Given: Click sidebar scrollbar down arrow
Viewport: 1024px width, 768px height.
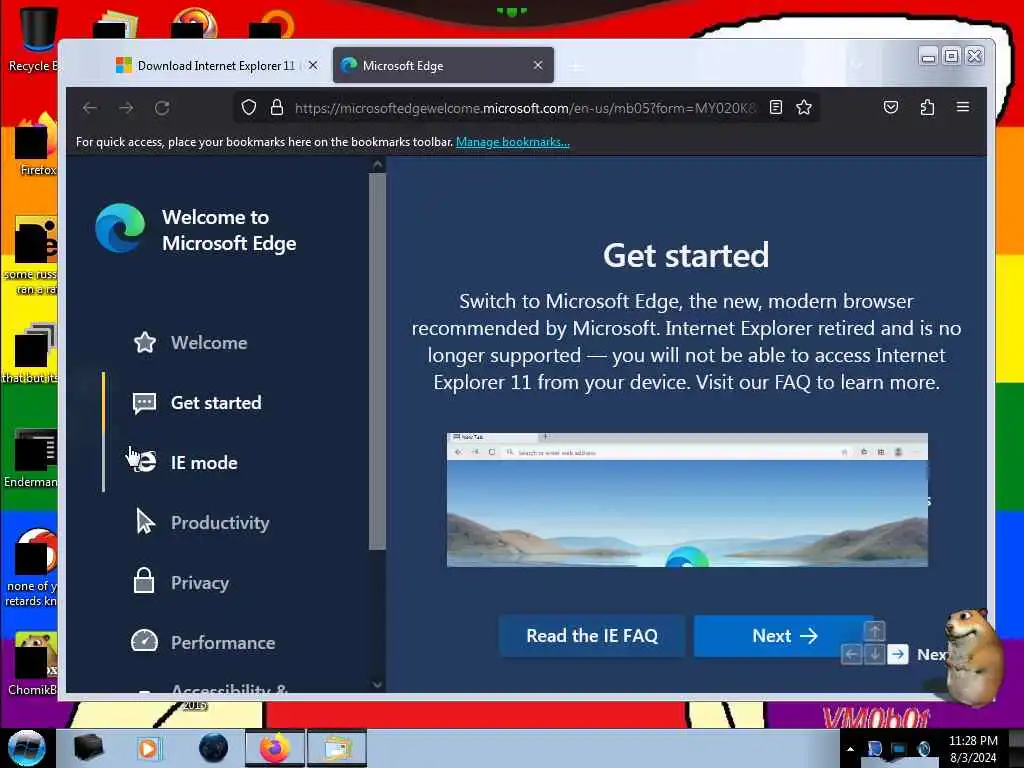Looking at the screenshot, I should click(x=377, y=684).
